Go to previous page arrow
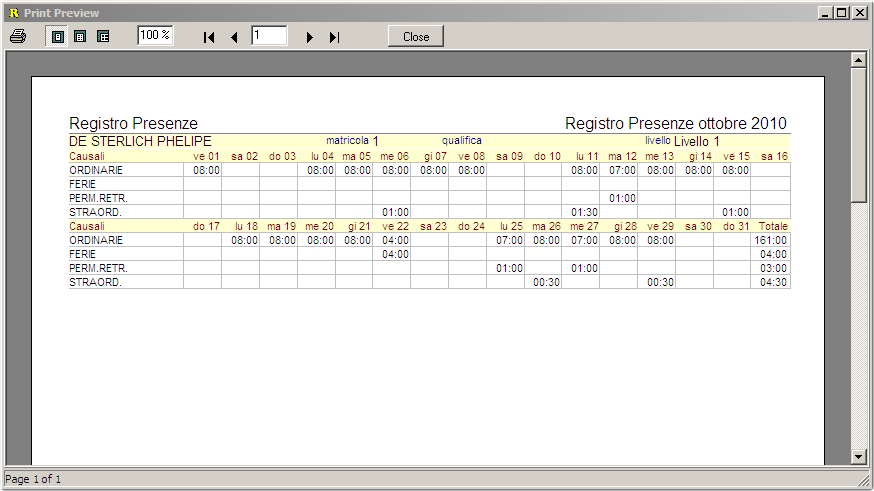The height and width of the screenshot is (491, 874). click(234, 37)
